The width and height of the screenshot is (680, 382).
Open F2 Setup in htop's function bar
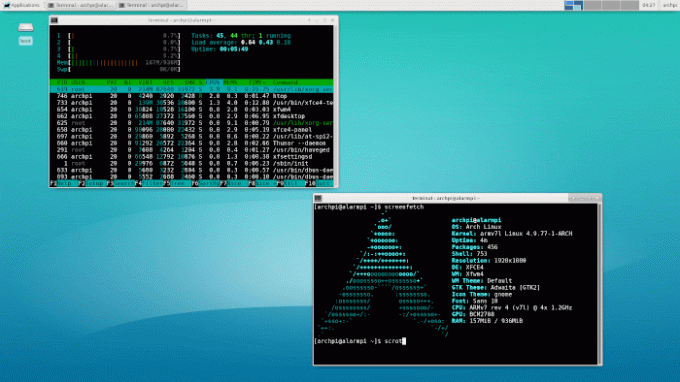(92, 183)
